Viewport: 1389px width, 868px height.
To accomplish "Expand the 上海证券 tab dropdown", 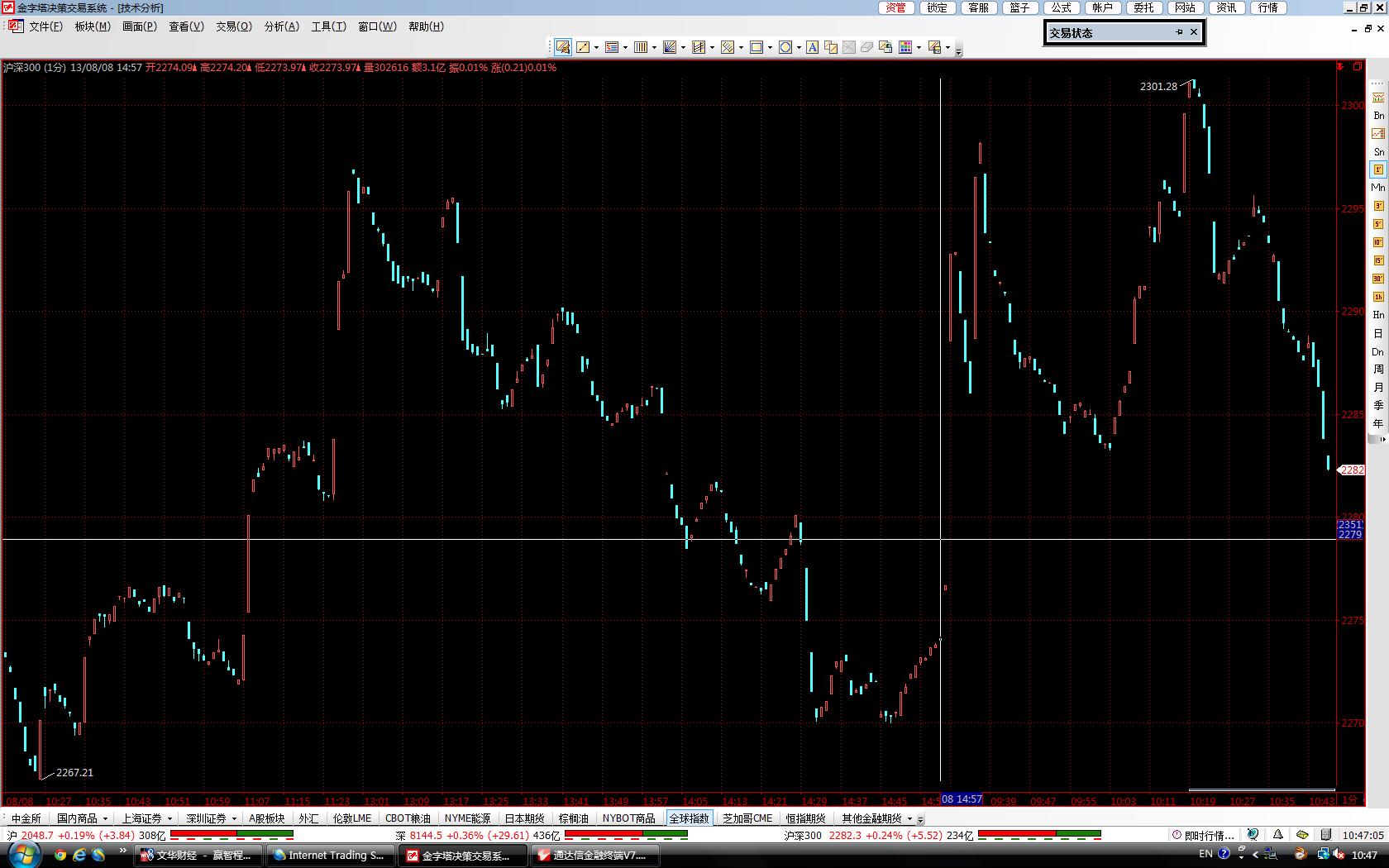I will coord(169,818).
